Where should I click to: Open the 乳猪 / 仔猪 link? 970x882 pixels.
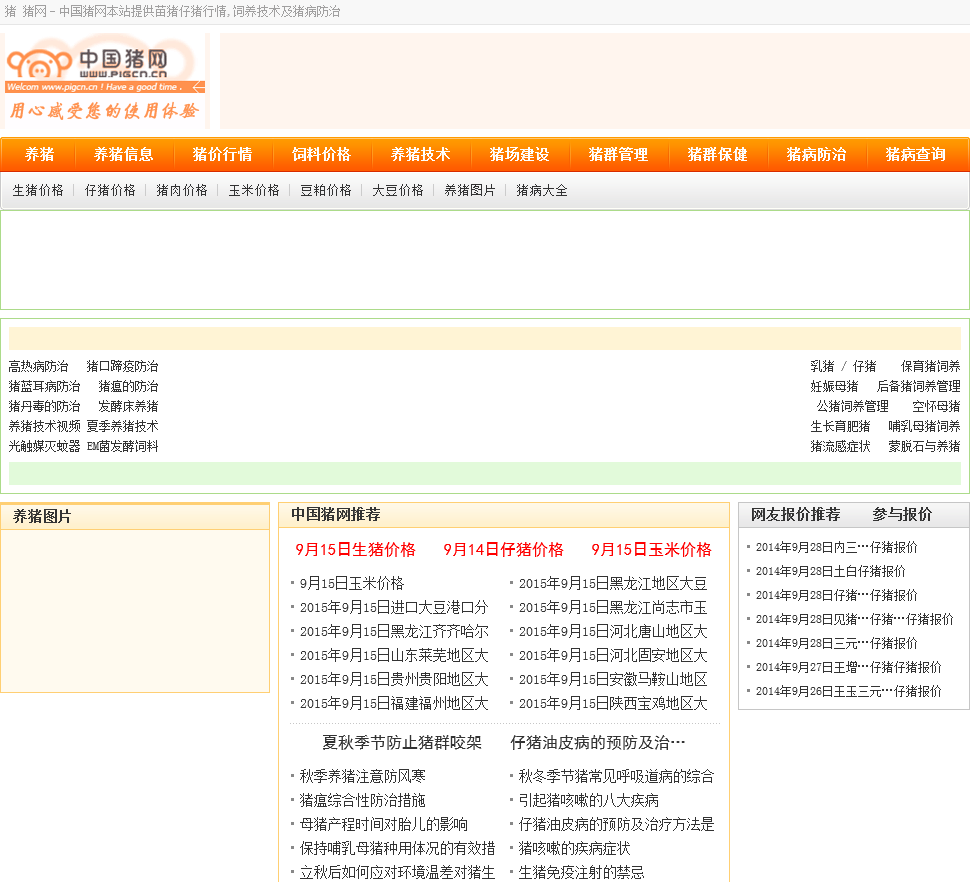tap(843, 367)
